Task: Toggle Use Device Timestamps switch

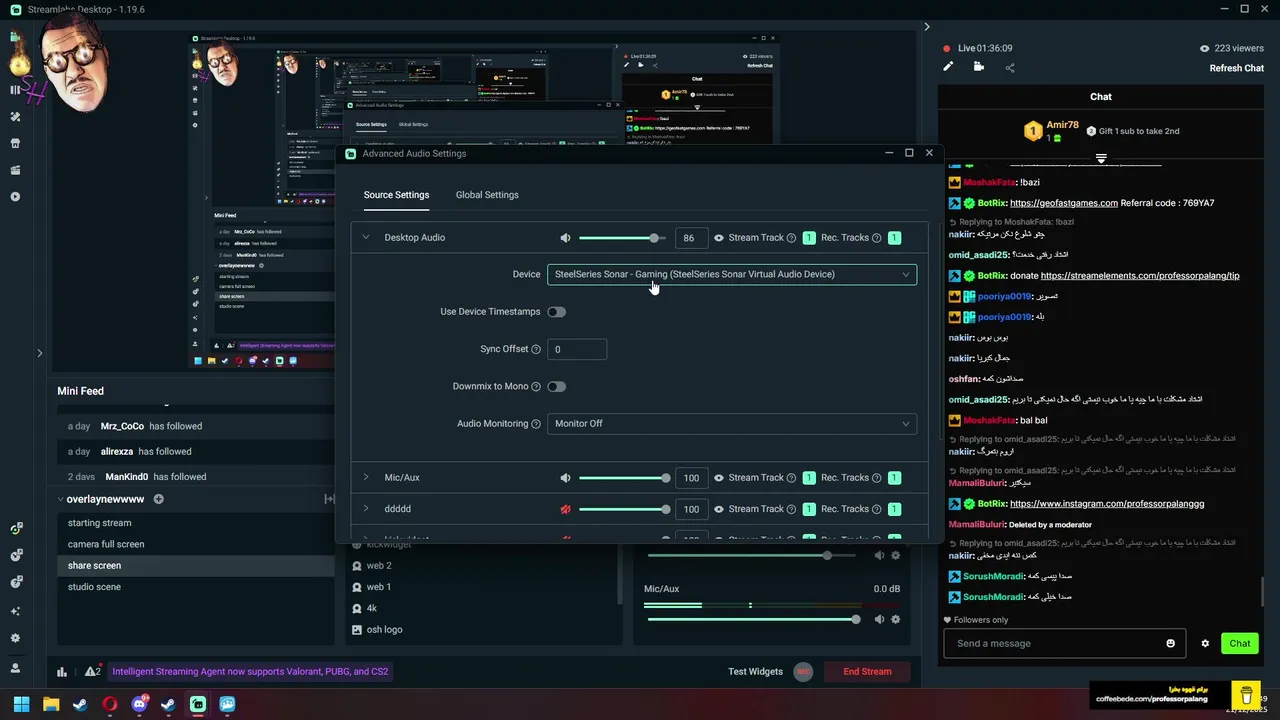Action: pyautogui.click(x=556, y=312)
